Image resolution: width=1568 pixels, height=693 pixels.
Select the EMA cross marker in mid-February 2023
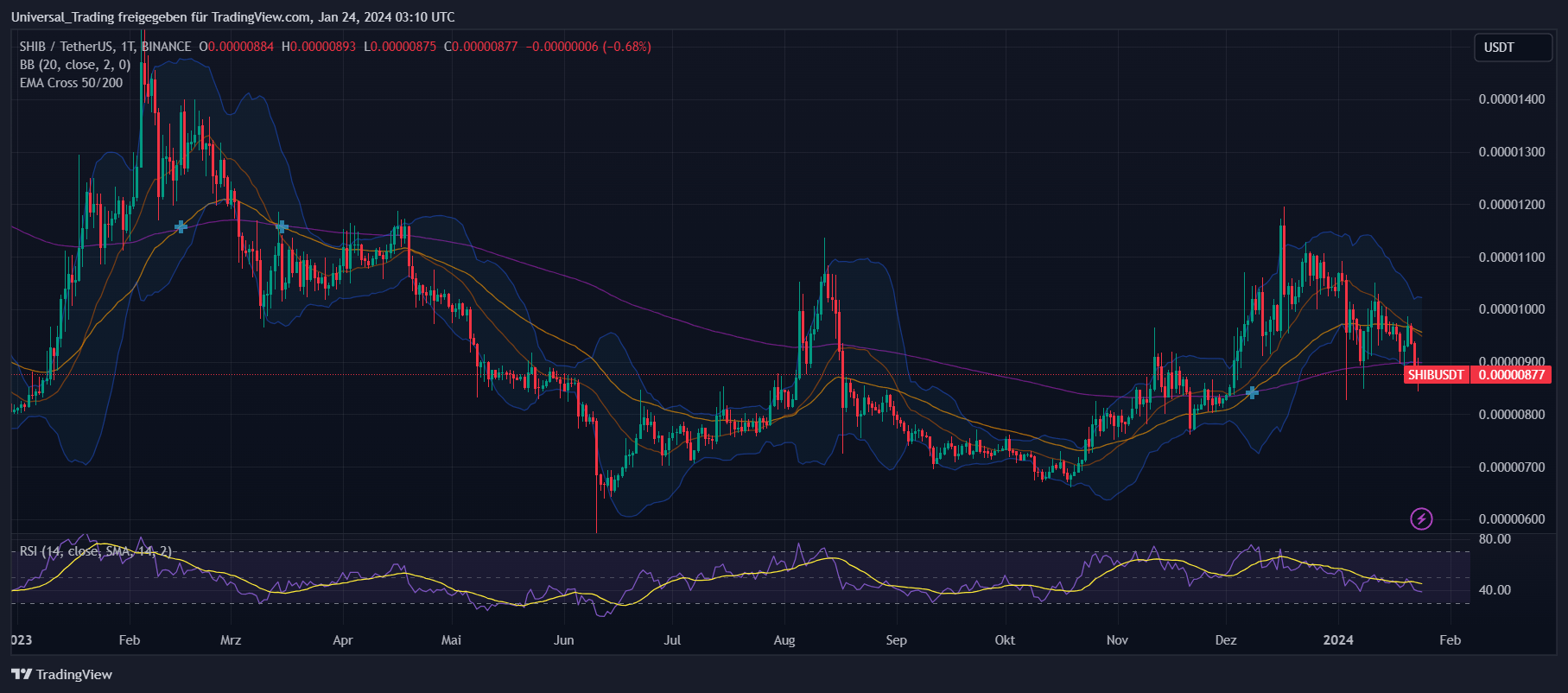tap(181, 227)
